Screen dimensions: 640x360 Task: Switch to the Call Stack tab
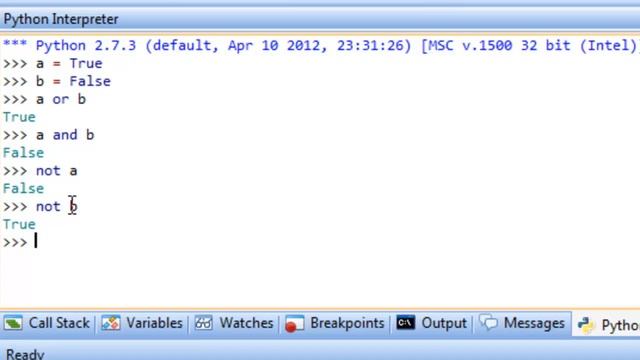47,324
